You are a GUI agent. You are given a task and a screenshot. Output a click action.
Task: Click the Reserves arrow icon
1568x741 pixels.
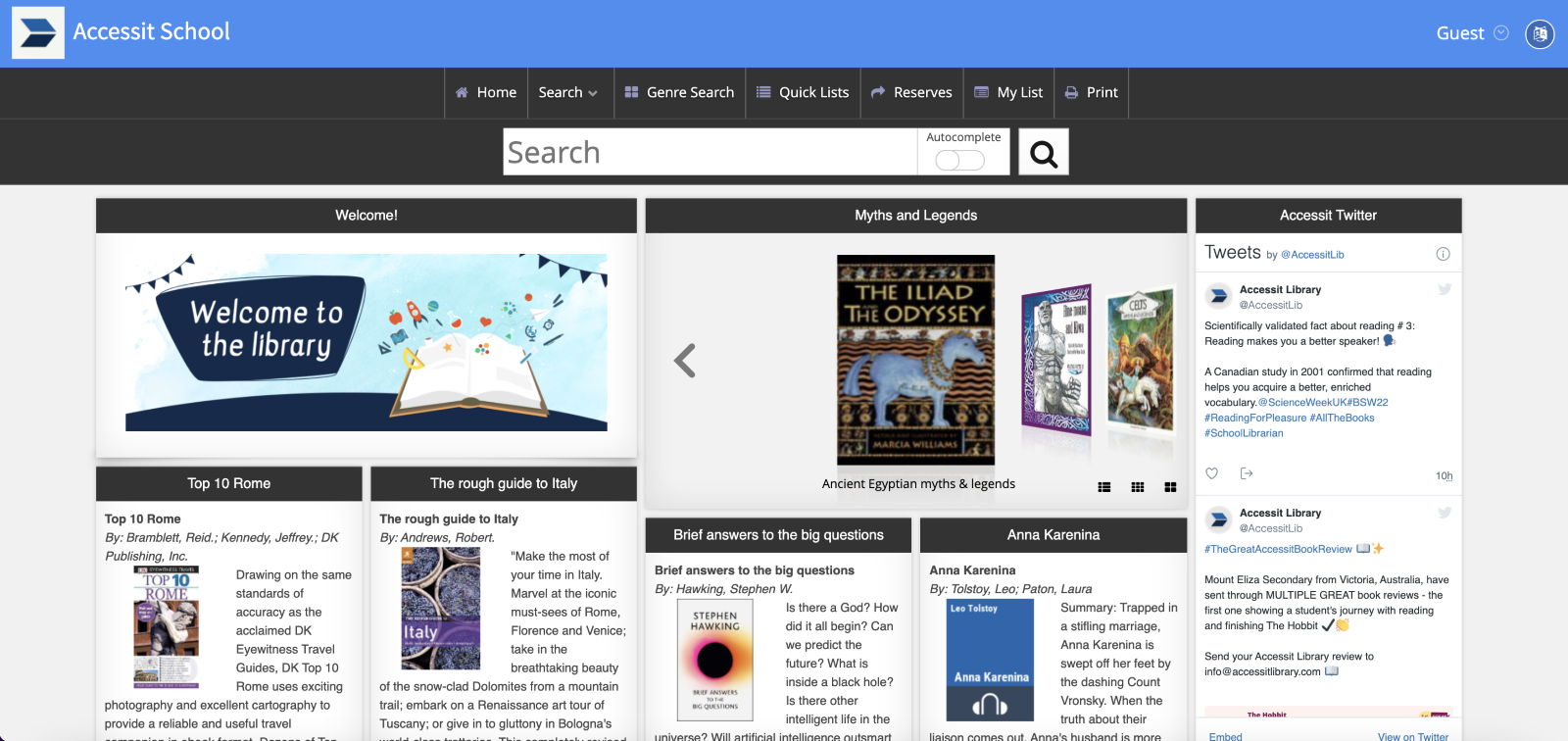878,92
